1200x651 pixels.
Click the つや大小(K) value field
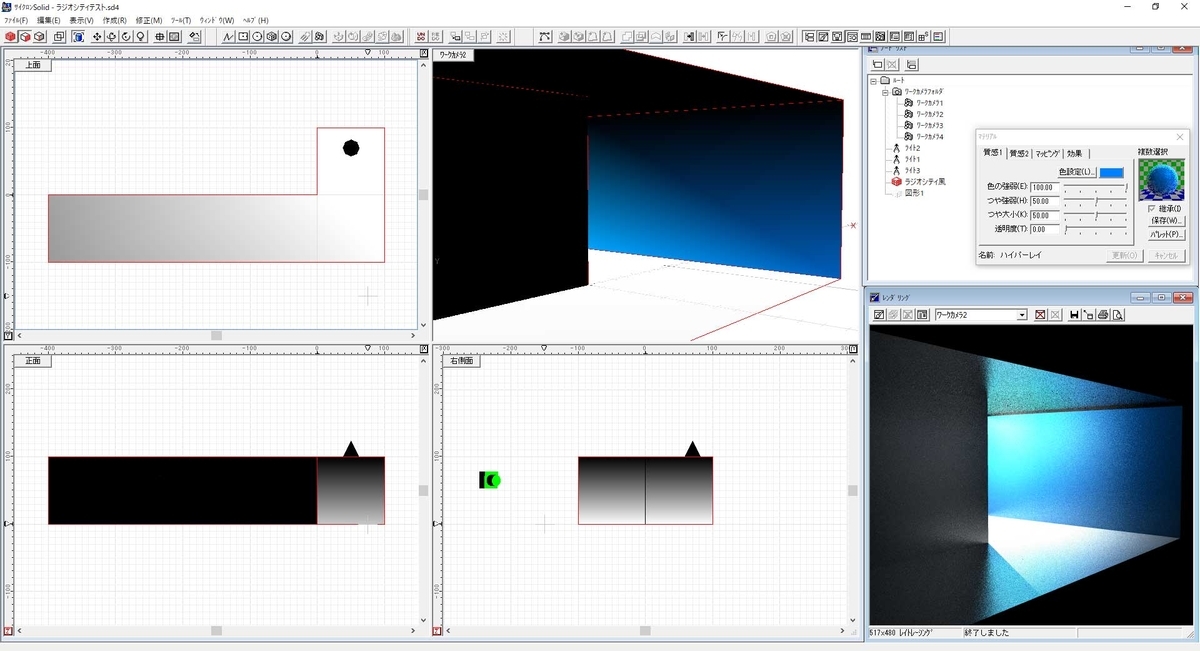[1045, 215]
